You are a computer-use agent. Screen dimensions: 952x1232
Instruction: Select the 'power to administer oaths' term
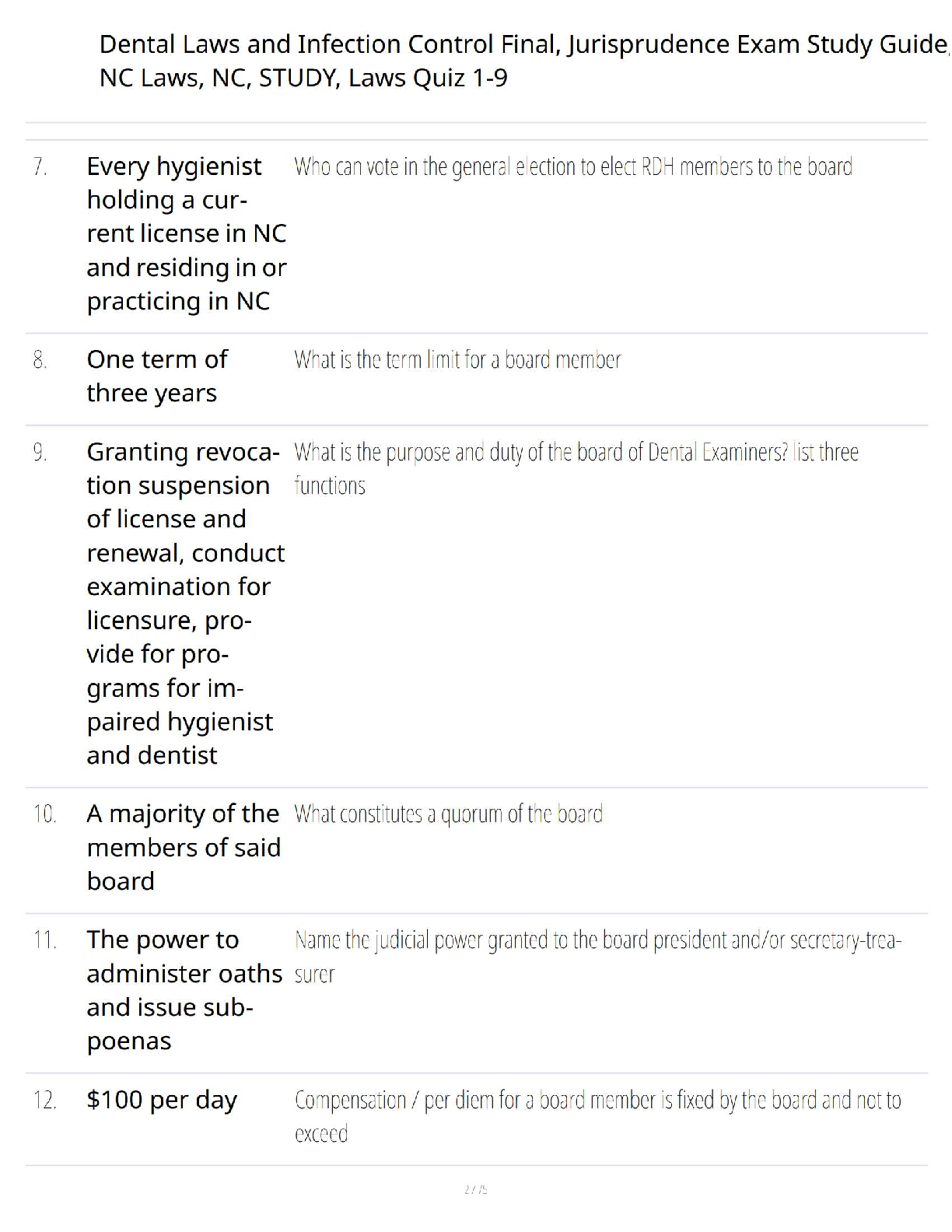pos(184,990)
